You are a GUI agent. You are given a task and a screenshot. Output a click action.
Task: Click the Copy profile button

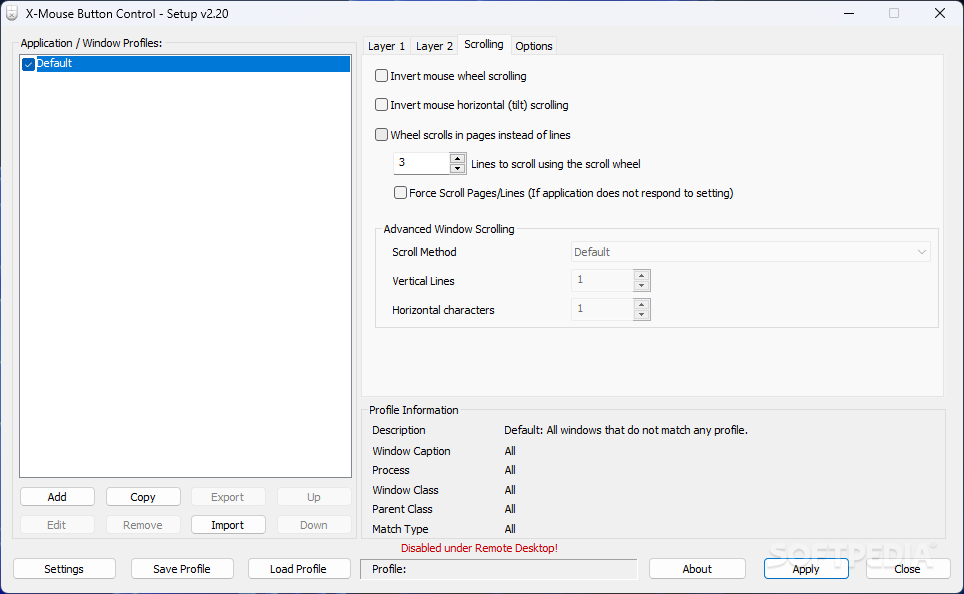tap(143, 497)
